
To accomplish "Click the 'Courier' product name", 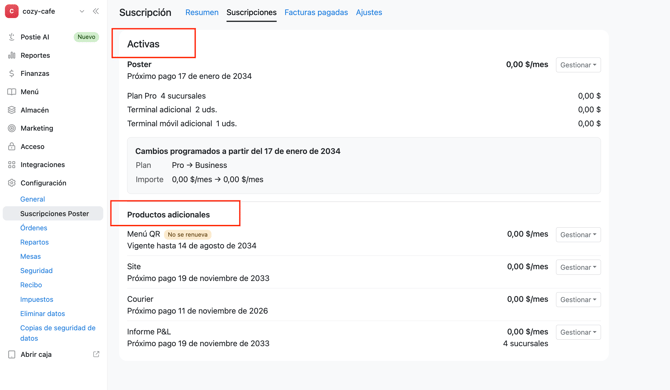I will pos(140,299).
